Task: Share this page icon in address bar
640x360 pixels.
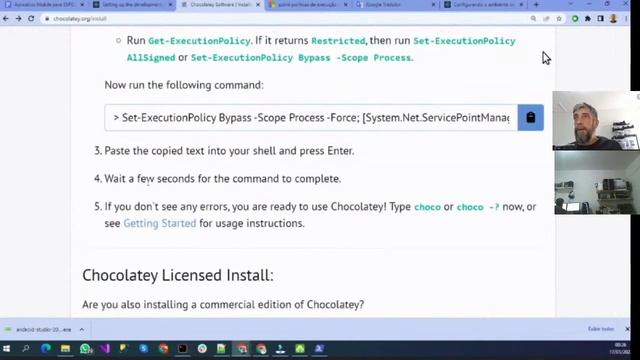Action: 546,19
